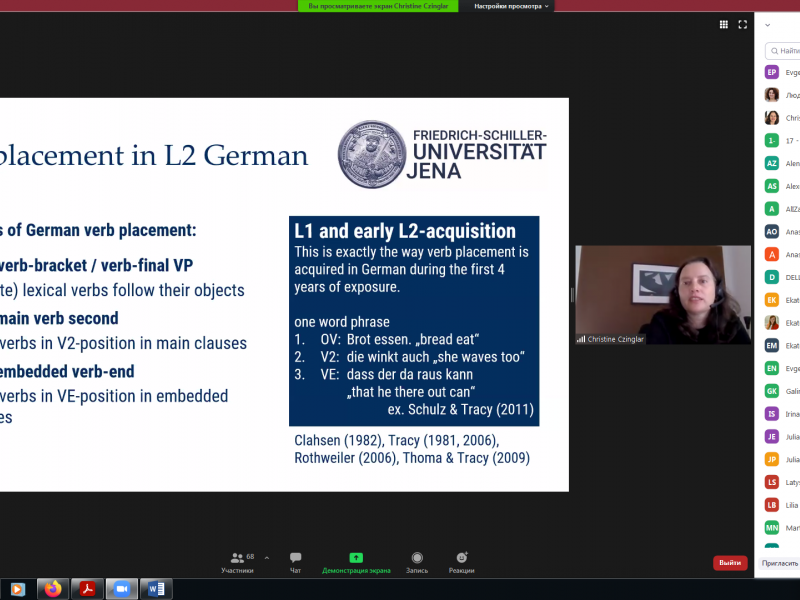Open the PDF reader in taskbar
The width and height of the screenshot is (800, 600).
tap(87, 589)
